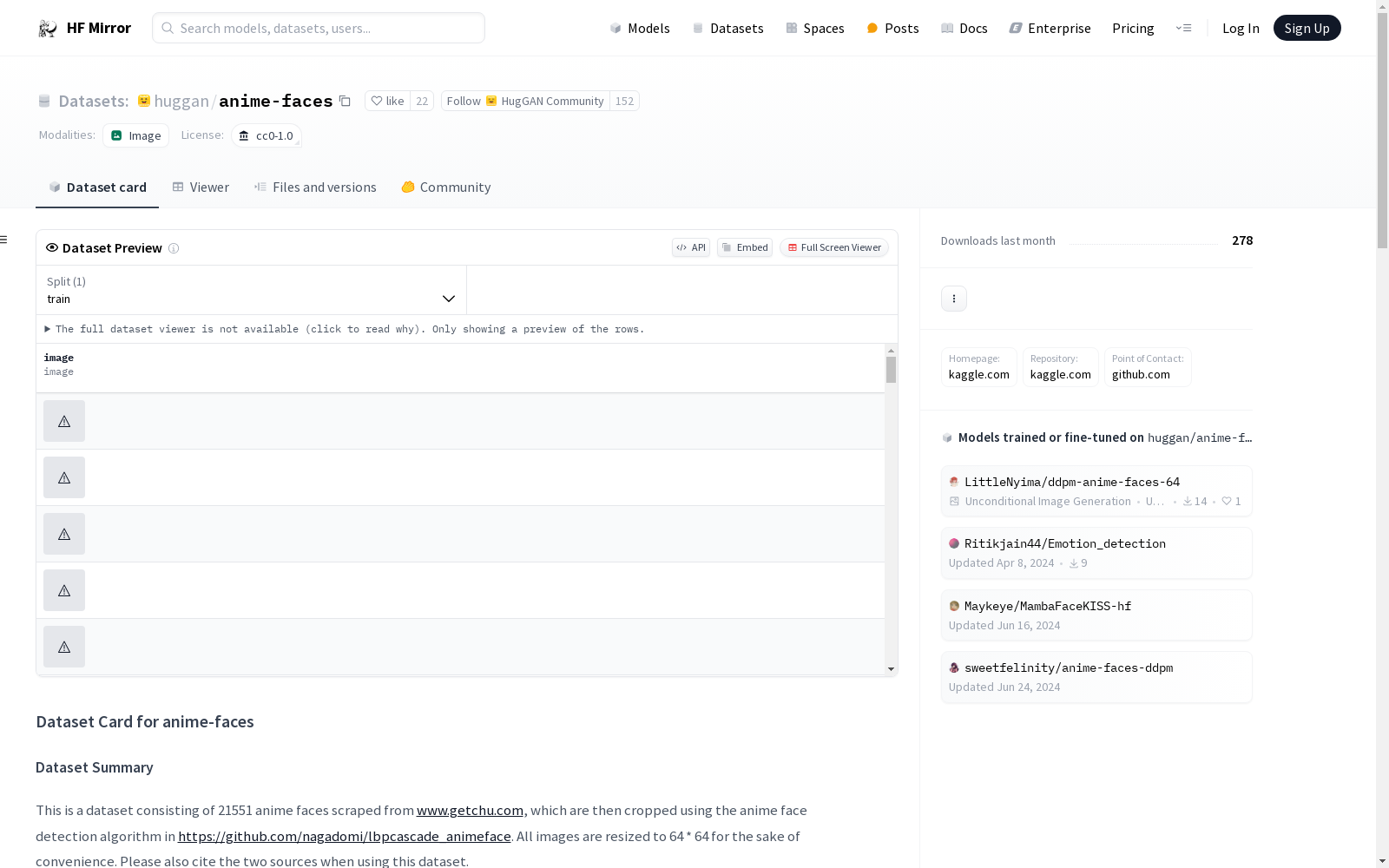Open Models in top navigation

[x=640, y=28]
